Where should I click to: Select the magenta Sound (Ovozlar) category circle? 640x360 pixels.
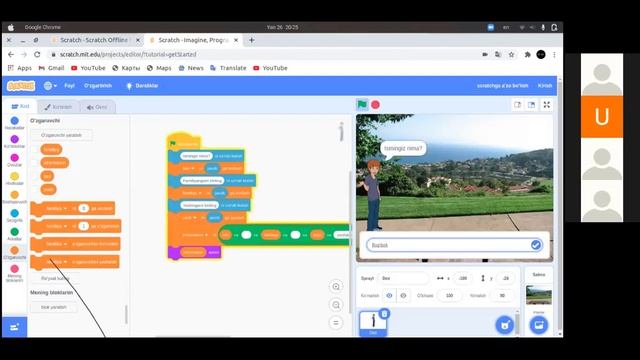[x=15, y=158]
